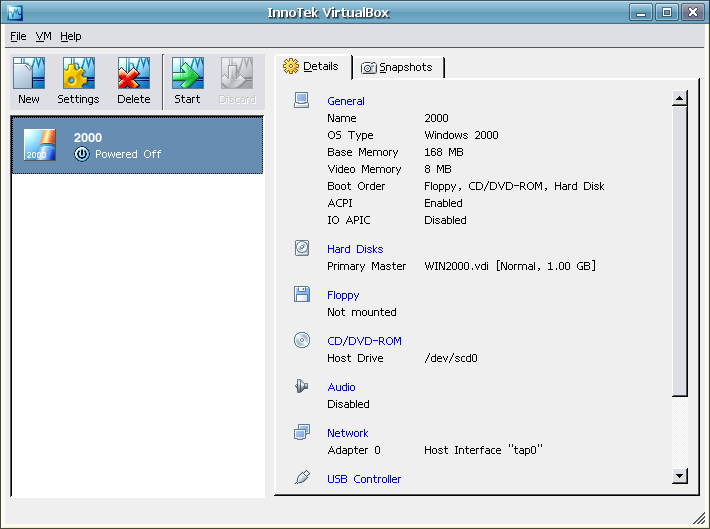Click the details scrollbar down arrow

click(x=680, y=476)
